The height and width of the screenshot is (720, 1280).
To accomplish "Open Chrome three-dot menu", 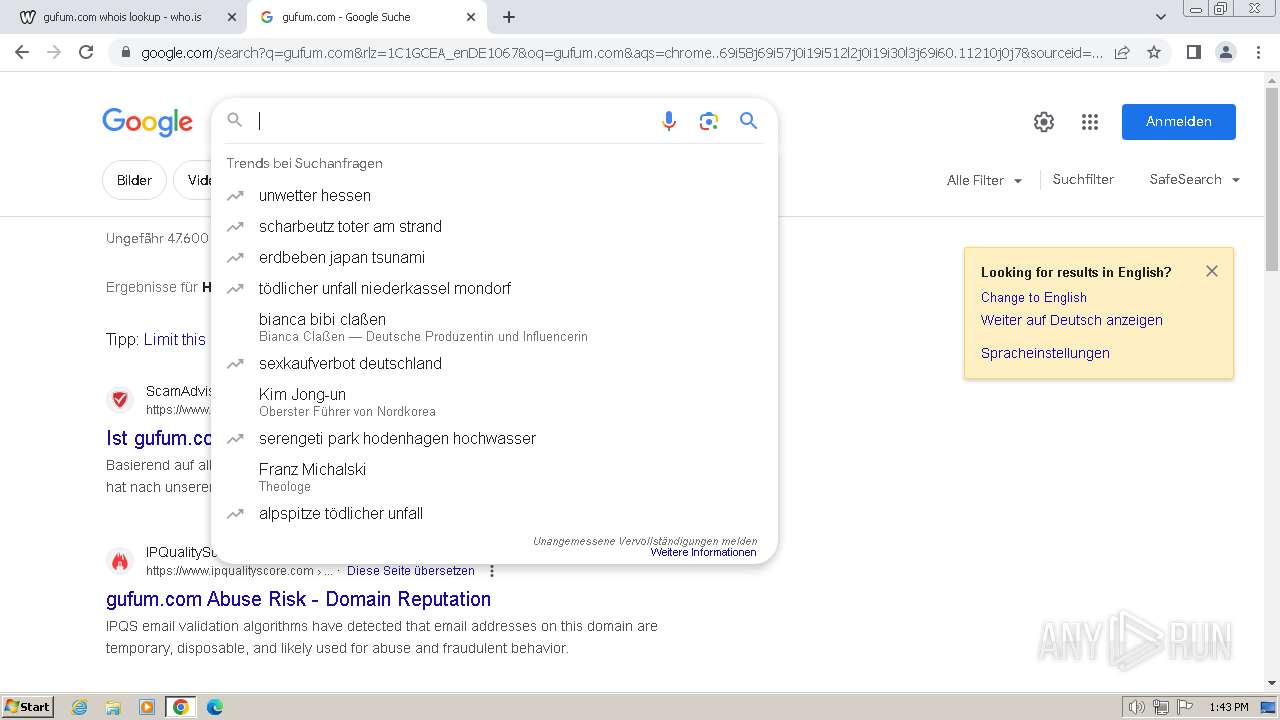I will click(x=1258, y=52).
